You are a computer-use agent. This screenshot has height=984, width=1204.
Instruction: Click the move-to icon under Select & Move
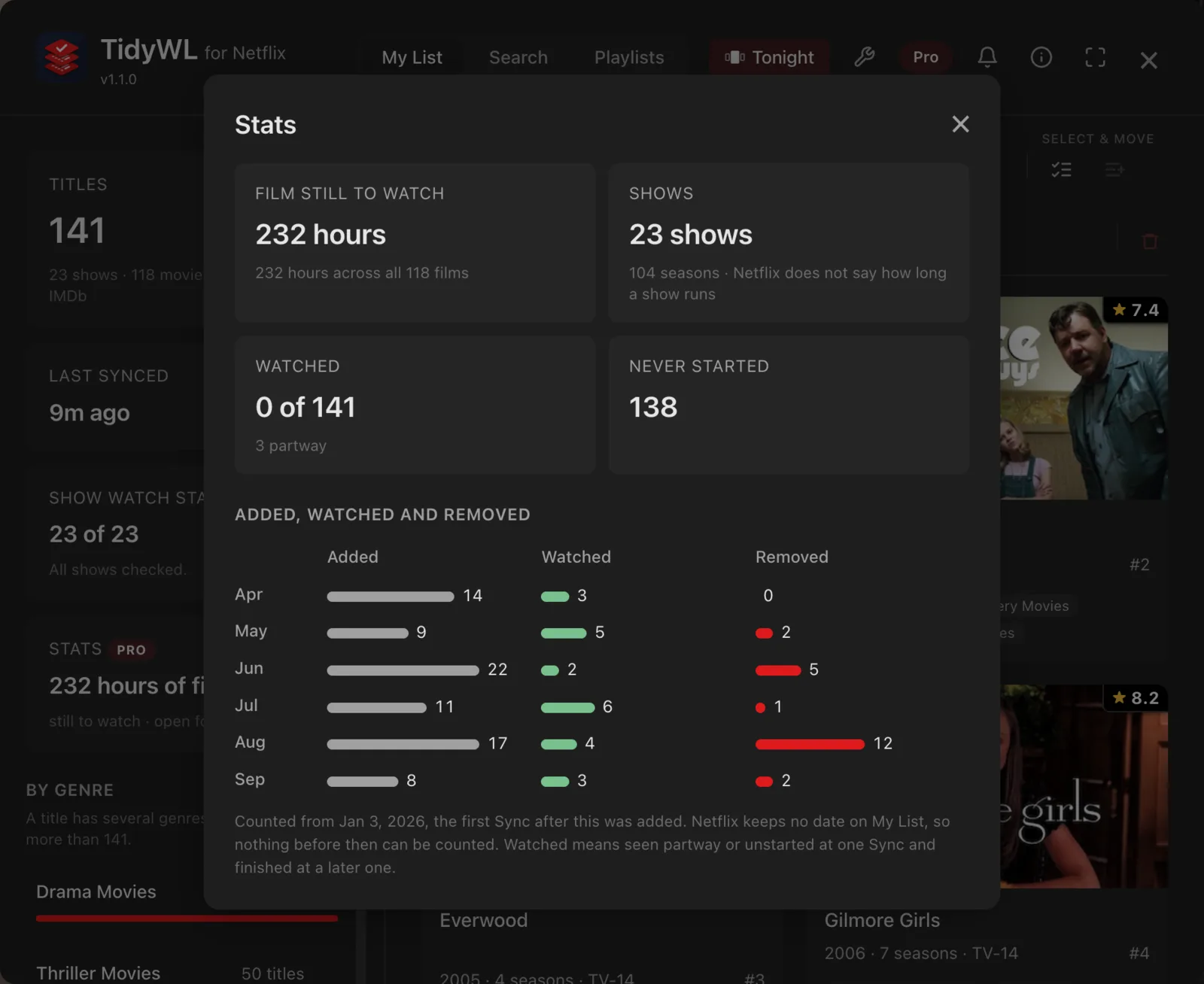(1114, 170)
